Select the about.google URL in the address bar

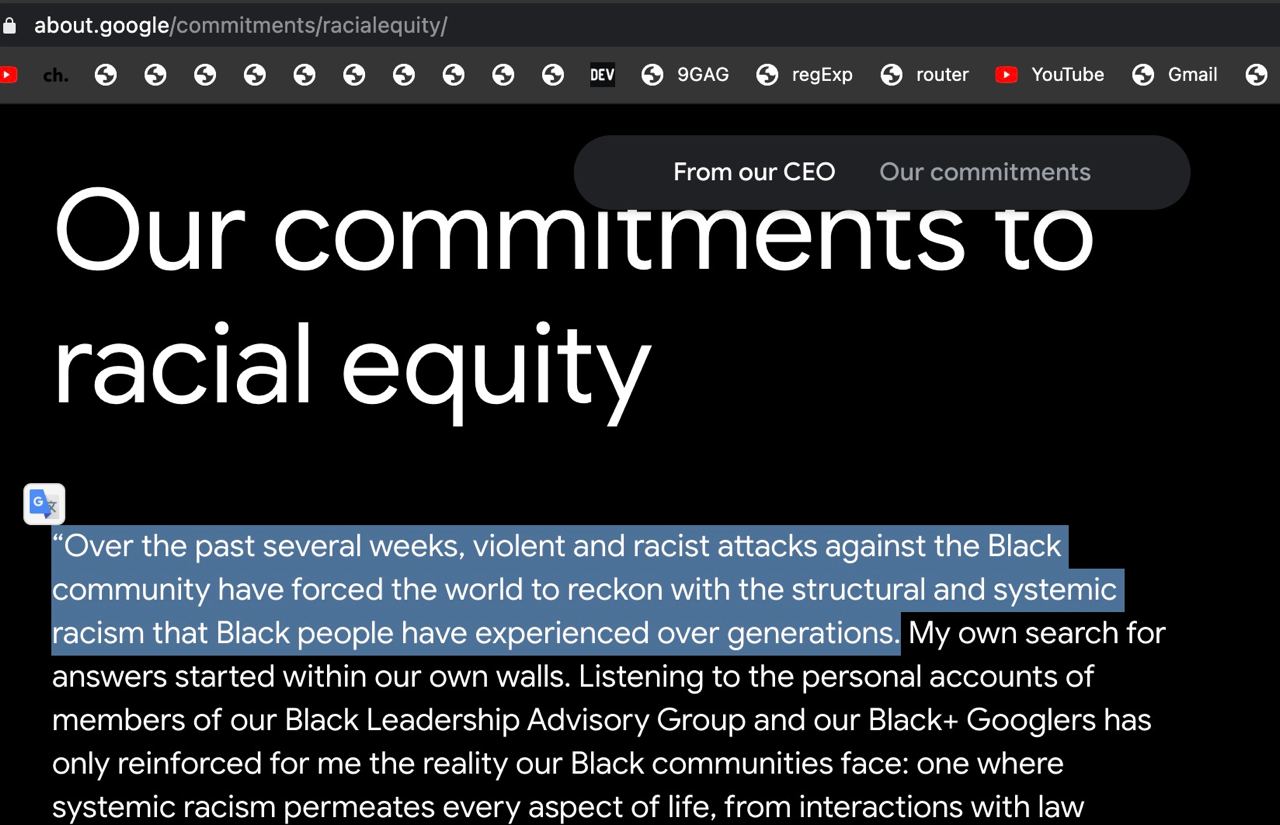pyautogui.click(x=240, y=26)
